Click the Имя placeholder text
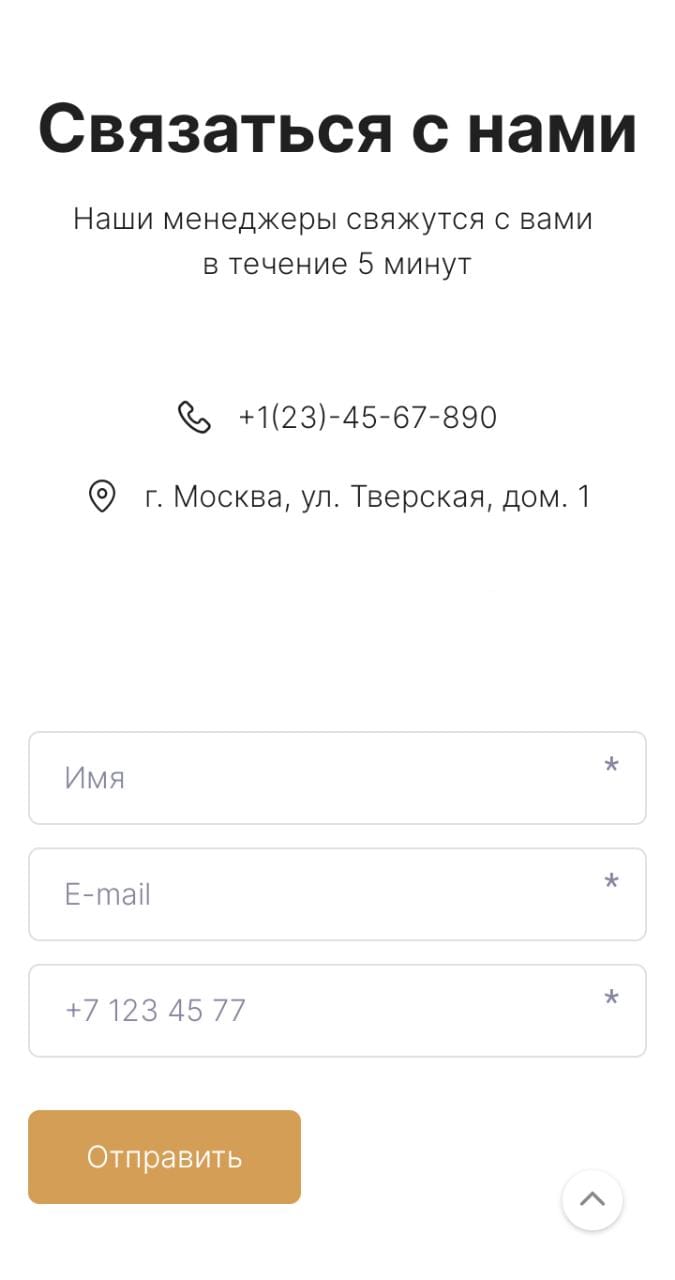 coord(95,778)
